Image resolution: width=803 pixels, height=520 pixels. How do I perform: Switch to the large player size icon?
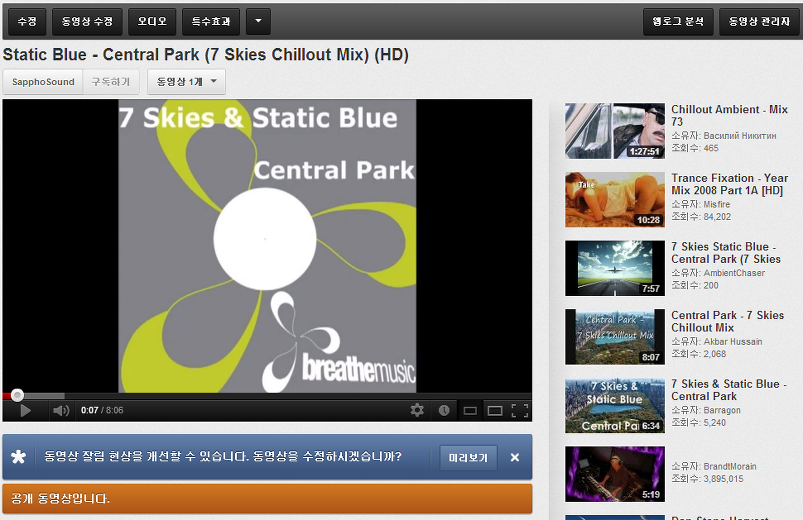click(495, 410)
